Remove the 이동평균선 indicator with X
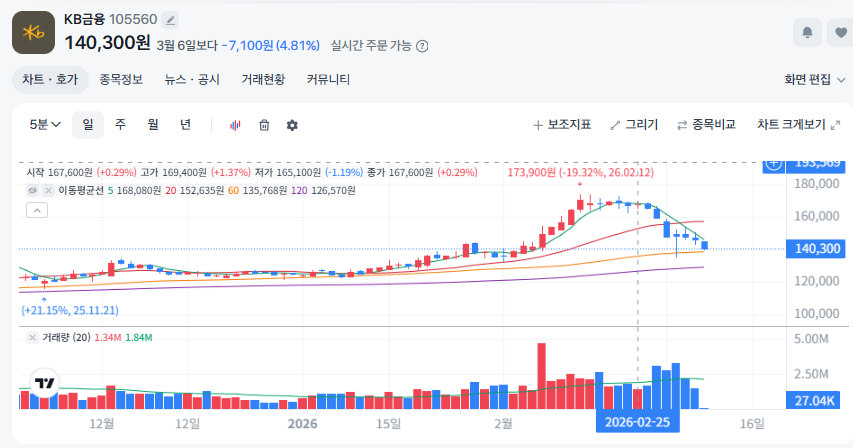This screenshot has height=448, width=853. (48, 190)
